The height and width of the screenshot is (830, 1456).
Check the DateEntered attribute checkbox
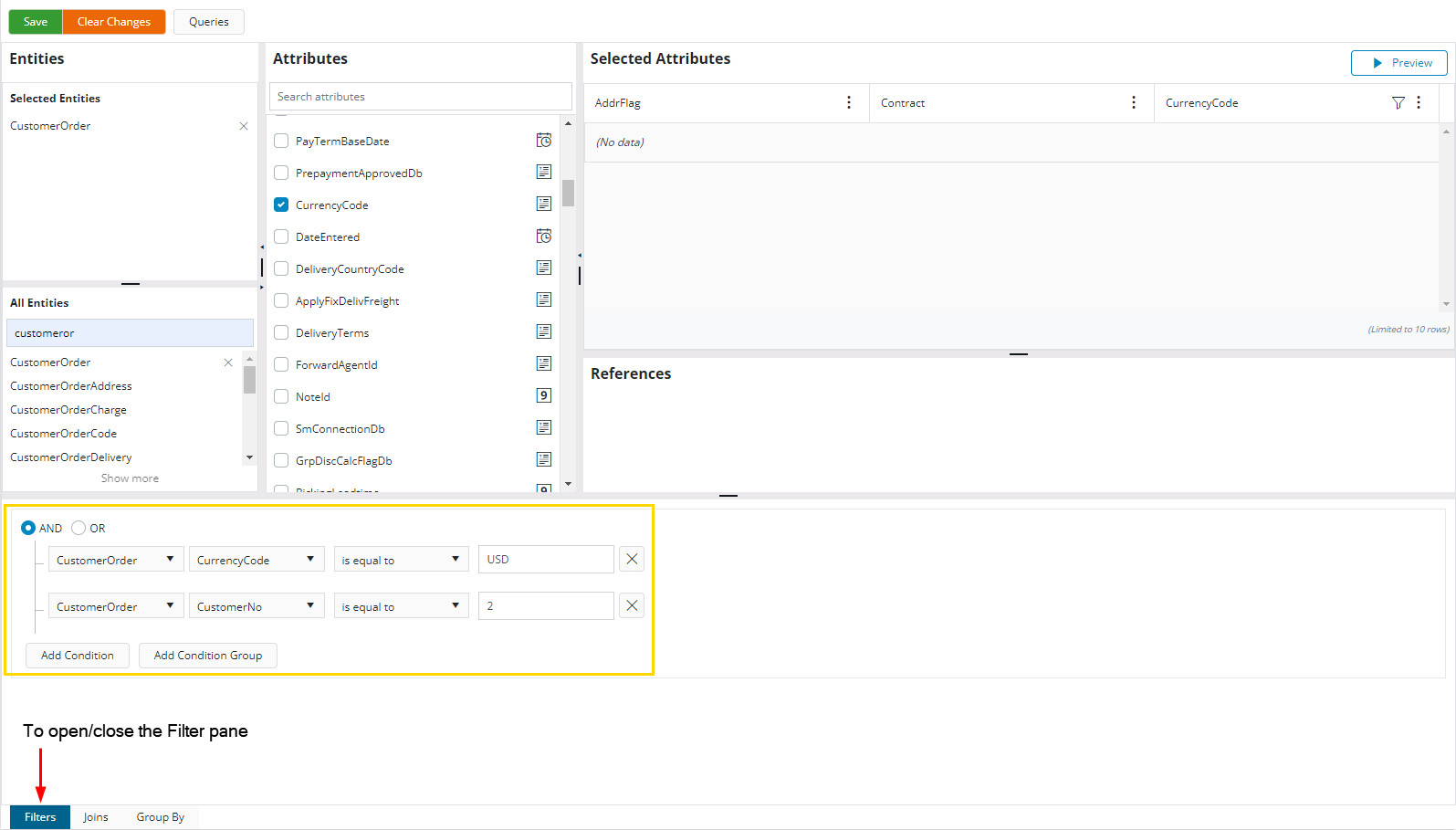tap(281, 236)
